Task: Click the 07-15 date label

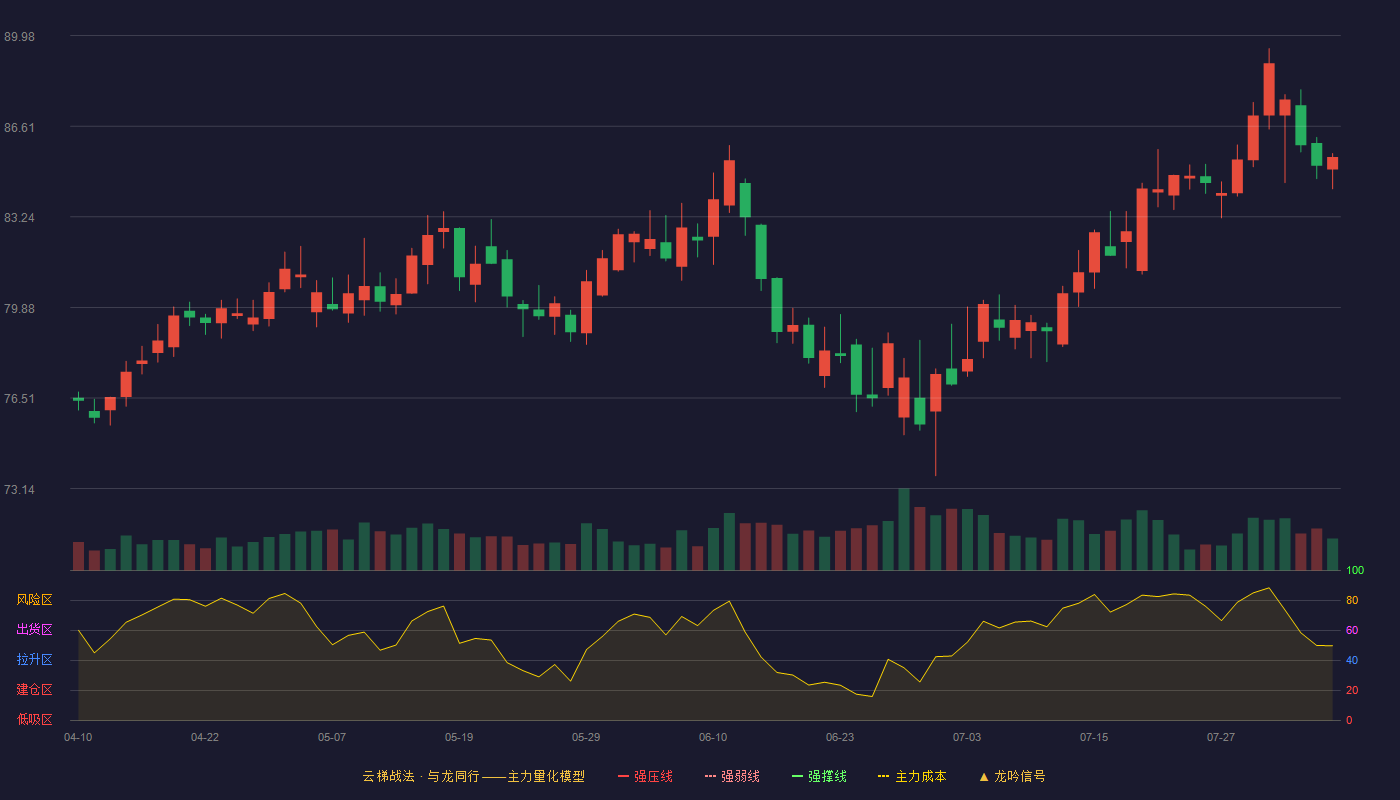Action: click(1094, 737)
